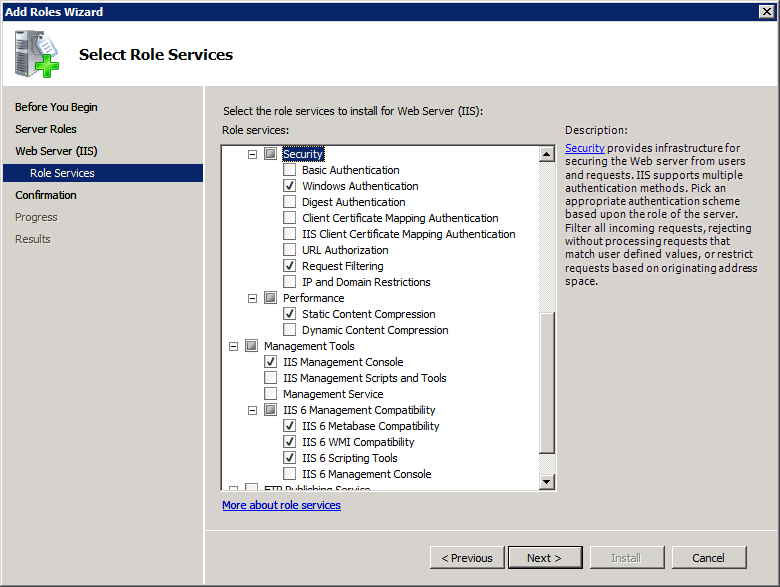Go to Server Roles step
This screenshot has height=587, width=780.
(46, 129)
